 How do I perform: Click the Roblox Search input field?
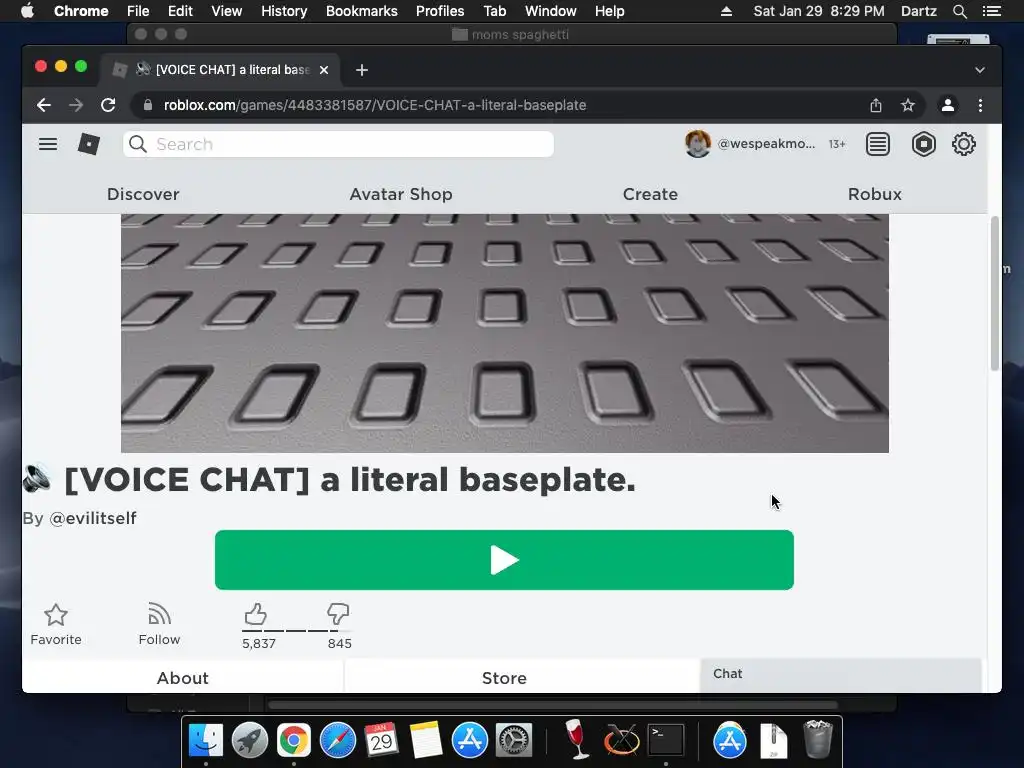tap(338, 144)
